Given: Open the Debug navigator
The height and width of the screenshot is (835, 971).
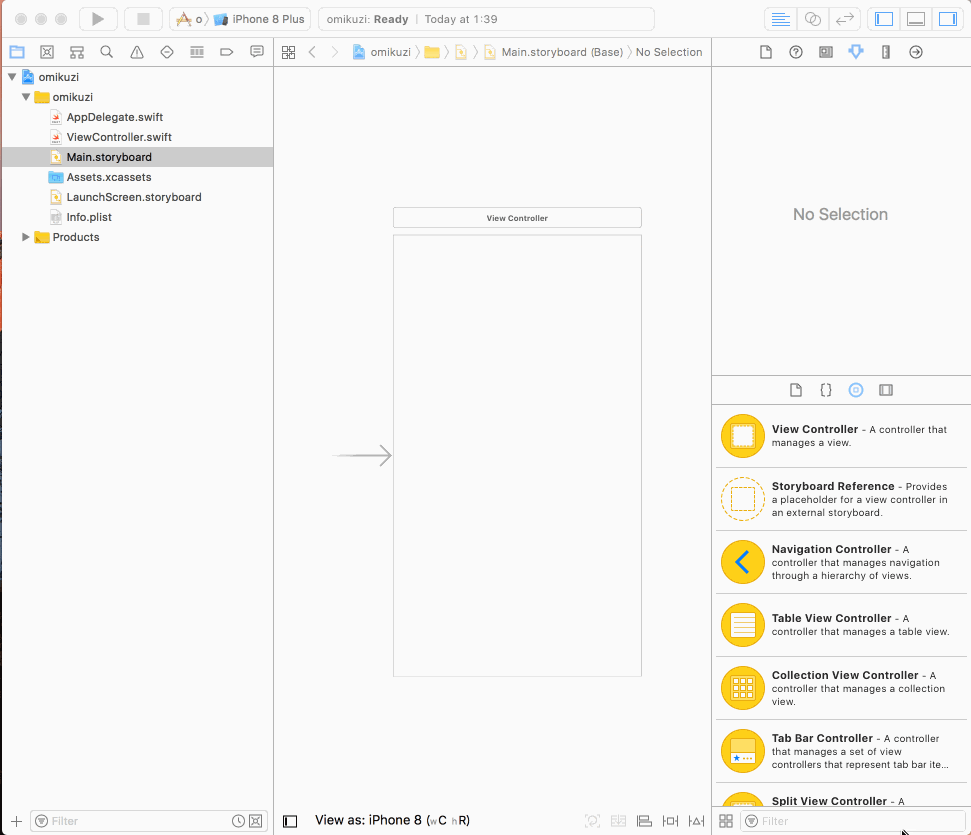Looking at the screenshot, I should pyautogui.click(x=197, y=52).
